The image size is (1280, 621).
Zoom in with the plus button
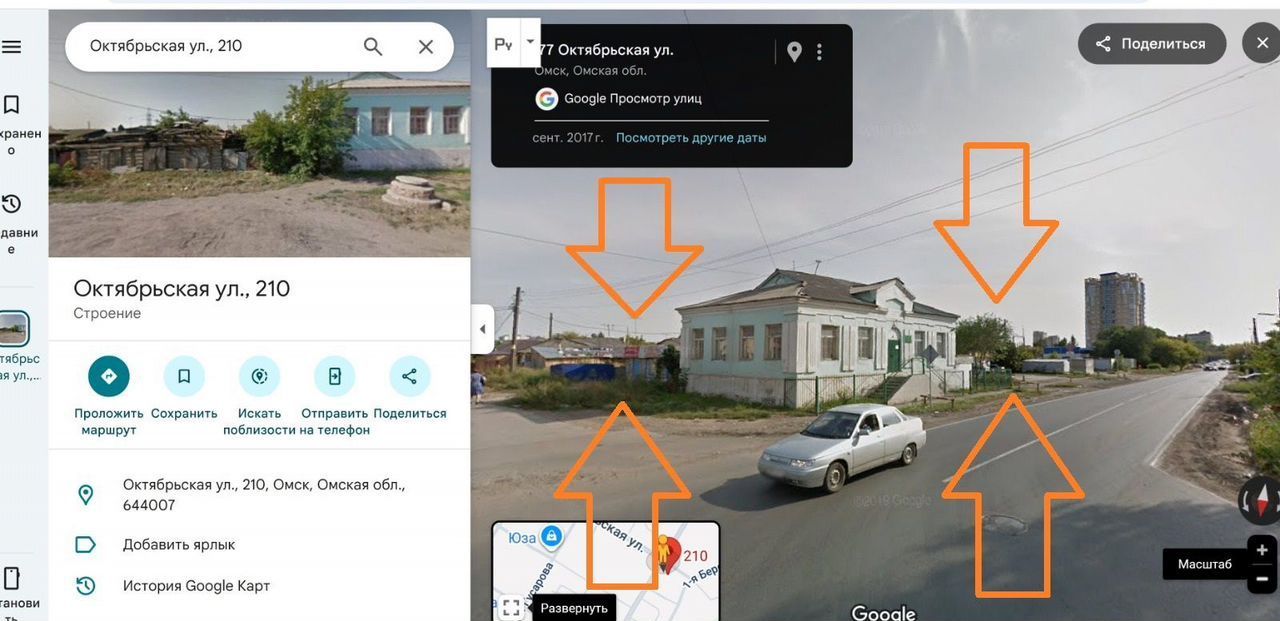[x=1262, y=549]
